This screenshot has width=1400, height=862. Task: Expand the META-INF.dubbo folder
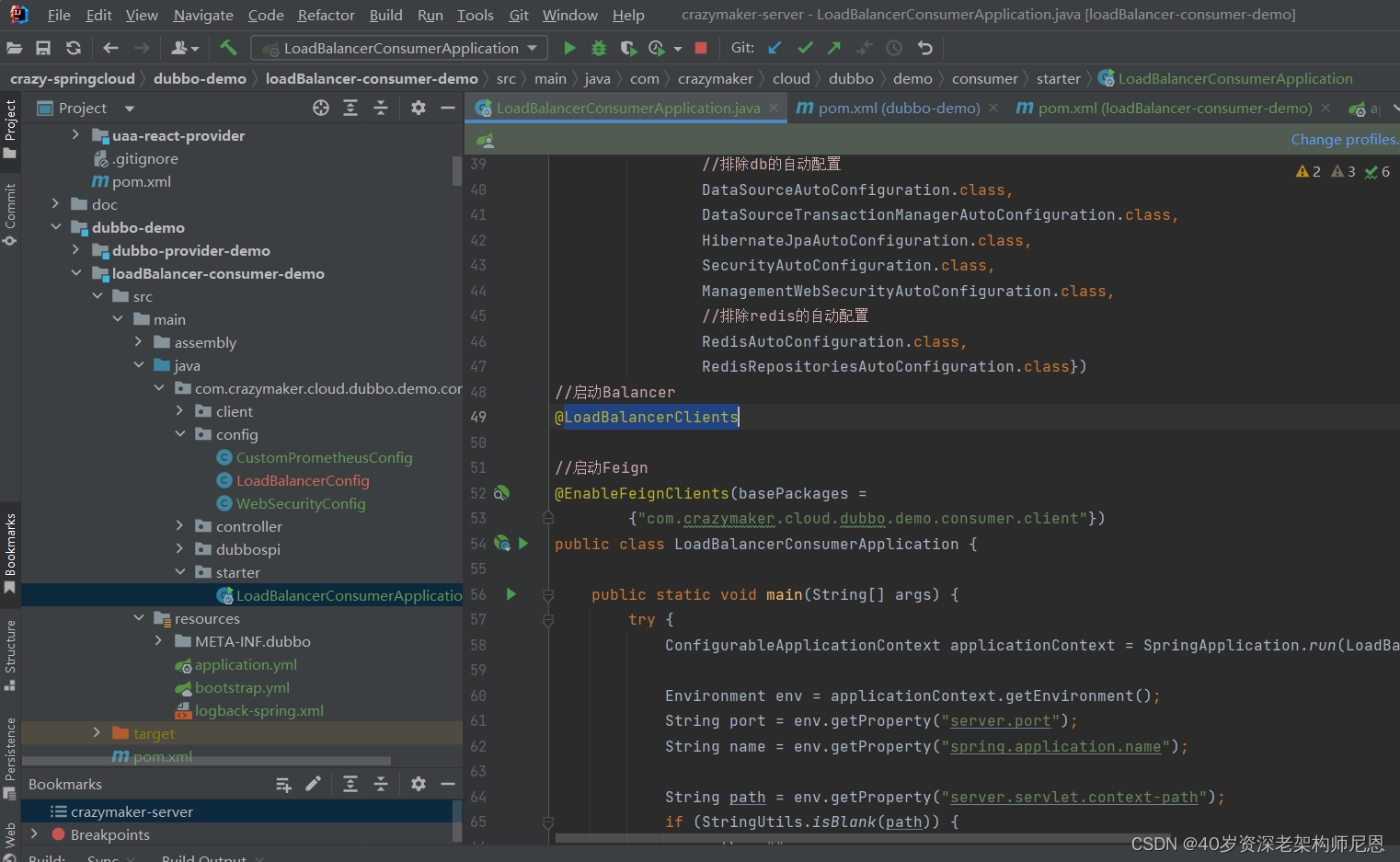point(159,641)
